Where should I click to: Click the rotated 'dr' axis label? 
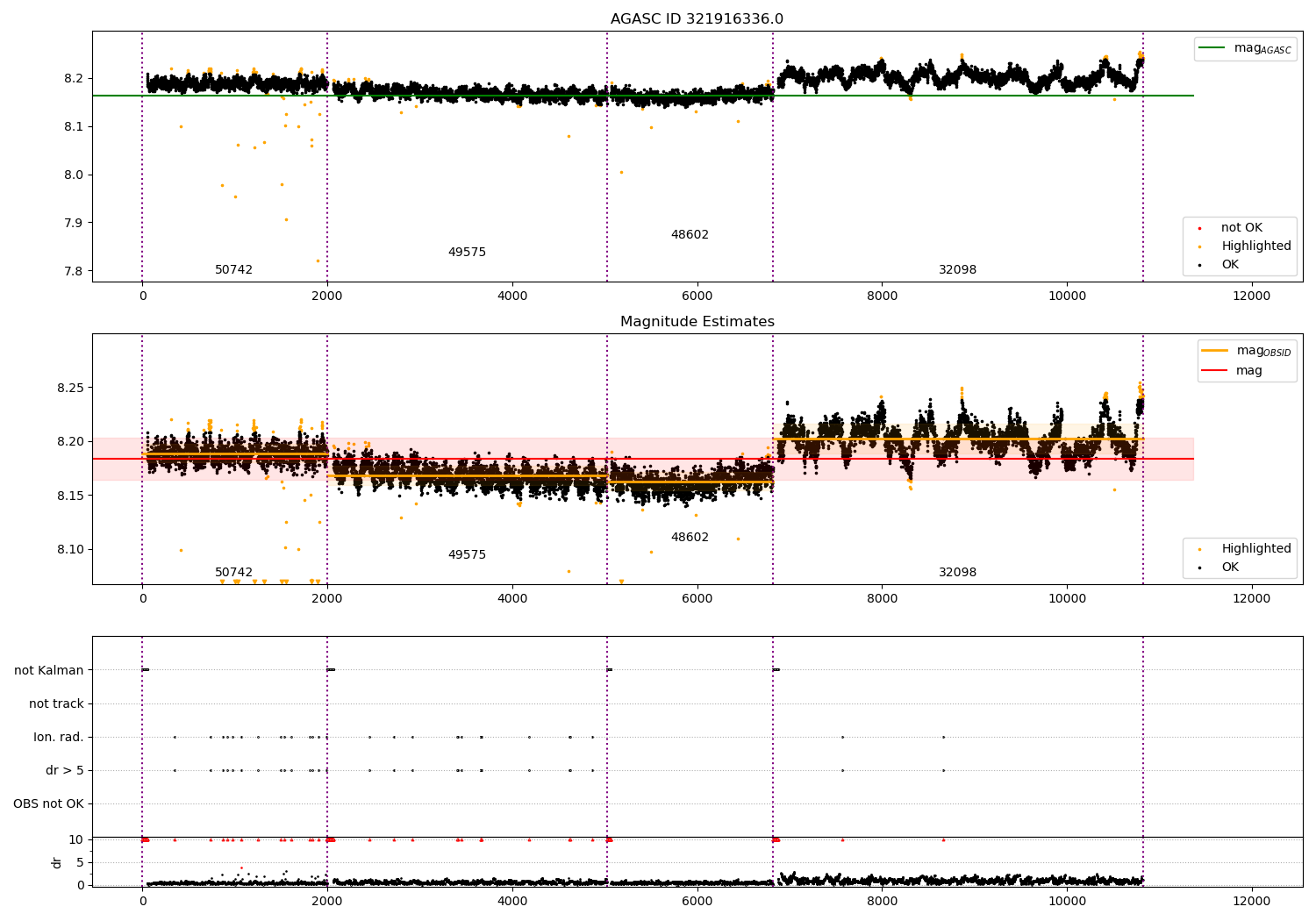coord(57,862)
